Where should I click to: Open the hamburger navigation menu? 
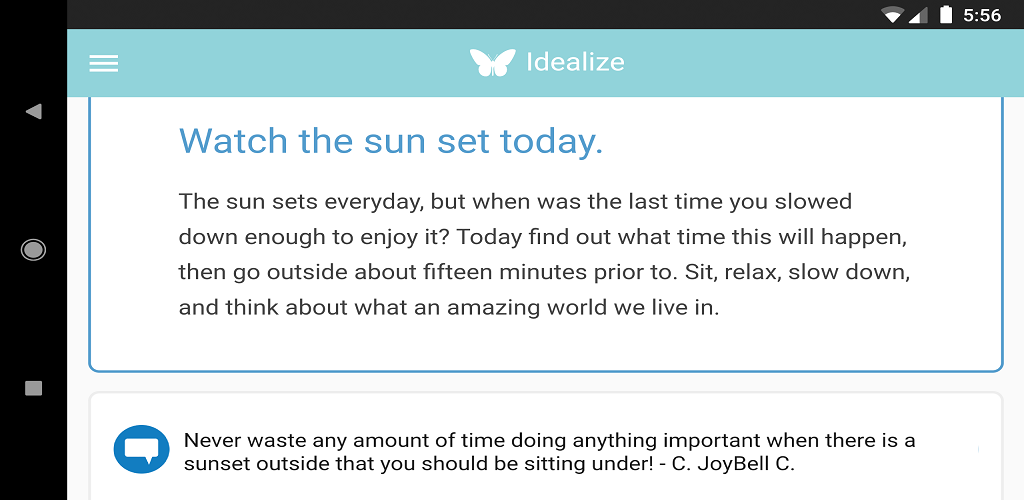point(104,63)
